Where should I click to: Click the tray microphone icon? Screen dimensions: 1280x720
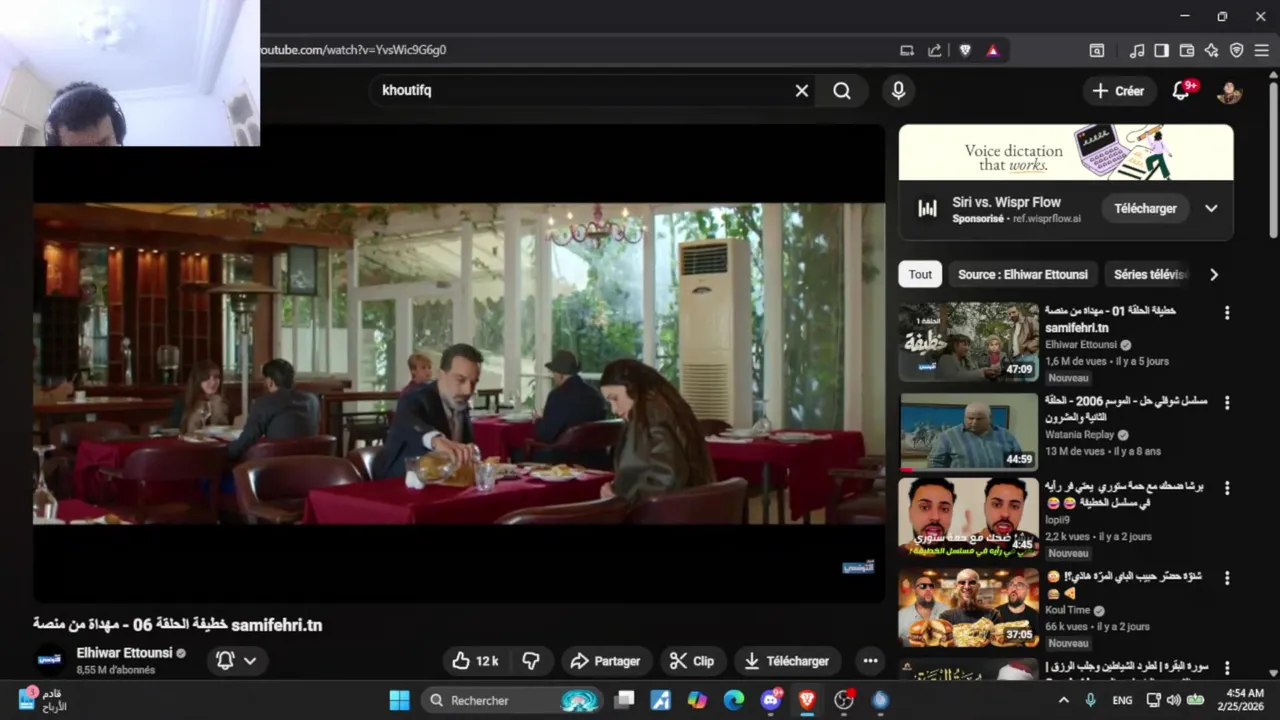[1090, 700]
